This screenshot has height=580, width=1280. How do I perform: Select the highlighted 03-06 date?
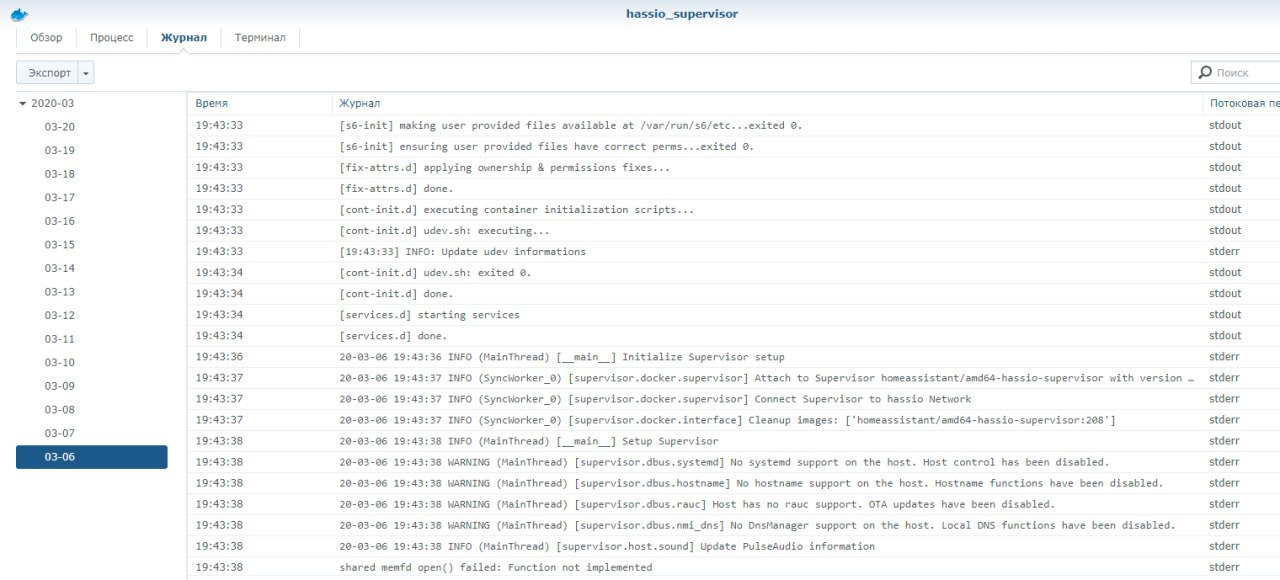click(x=92, y=457)
